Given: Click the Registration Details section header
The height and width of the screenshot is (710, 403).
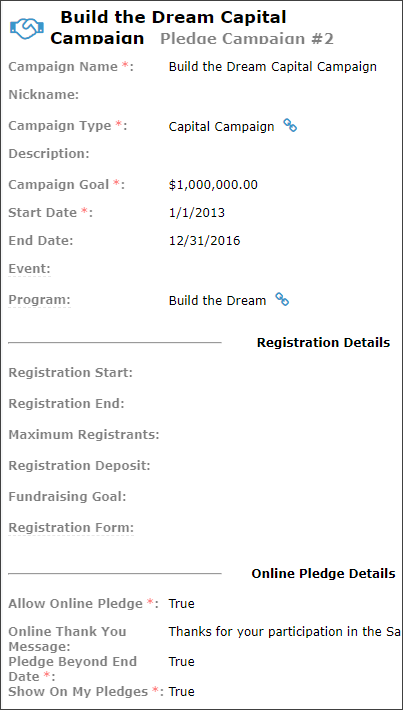Looking at the screenshot, I should [323, 342].
